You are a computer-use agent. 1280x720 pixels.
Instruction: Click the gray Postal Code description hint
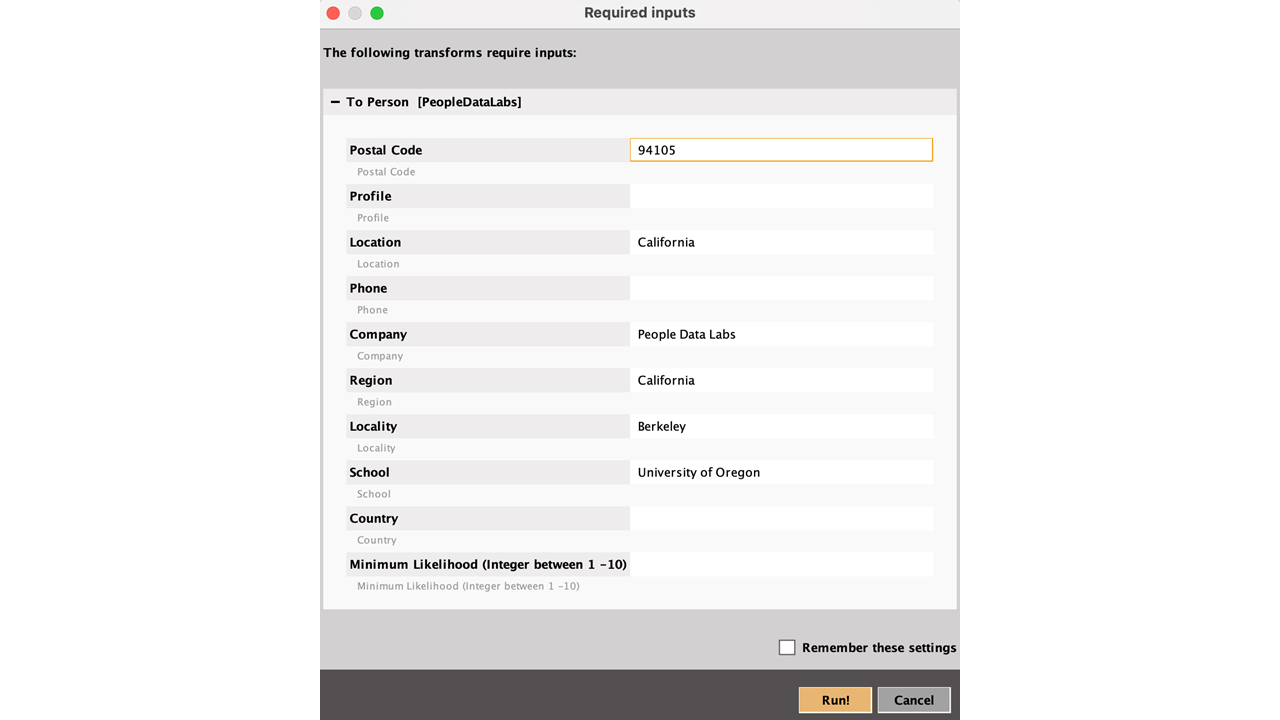(386, 172)
